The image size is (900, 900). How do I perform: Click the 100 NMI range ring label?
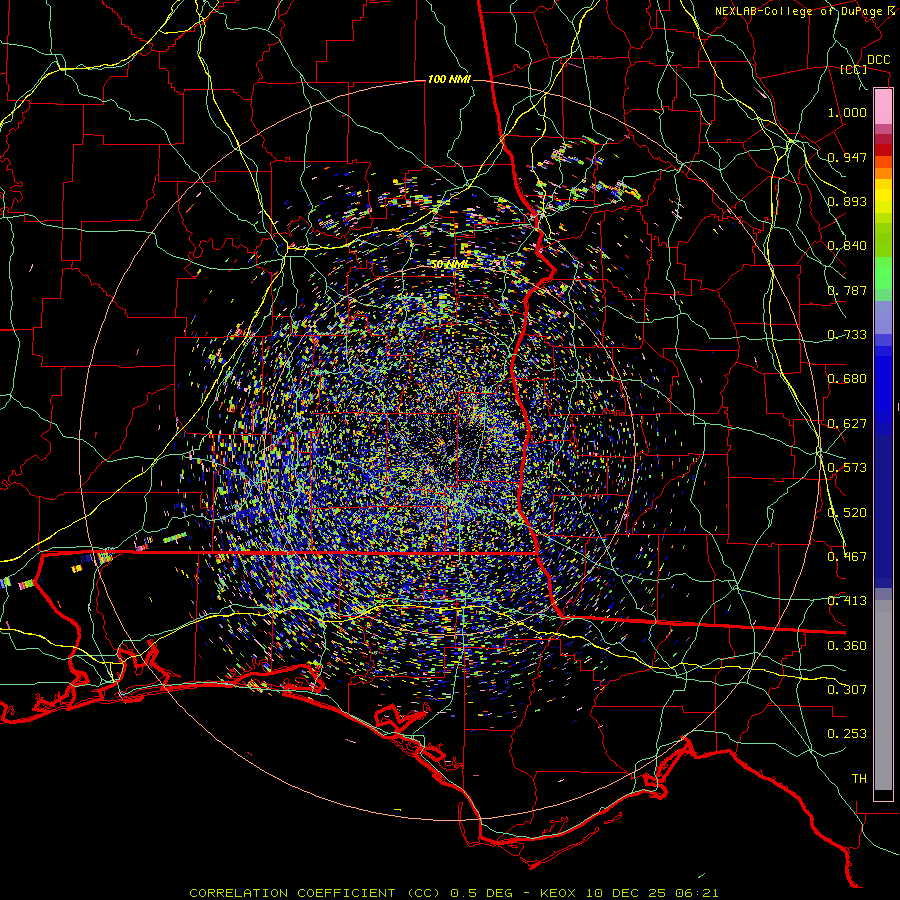[x=449, y=79]
